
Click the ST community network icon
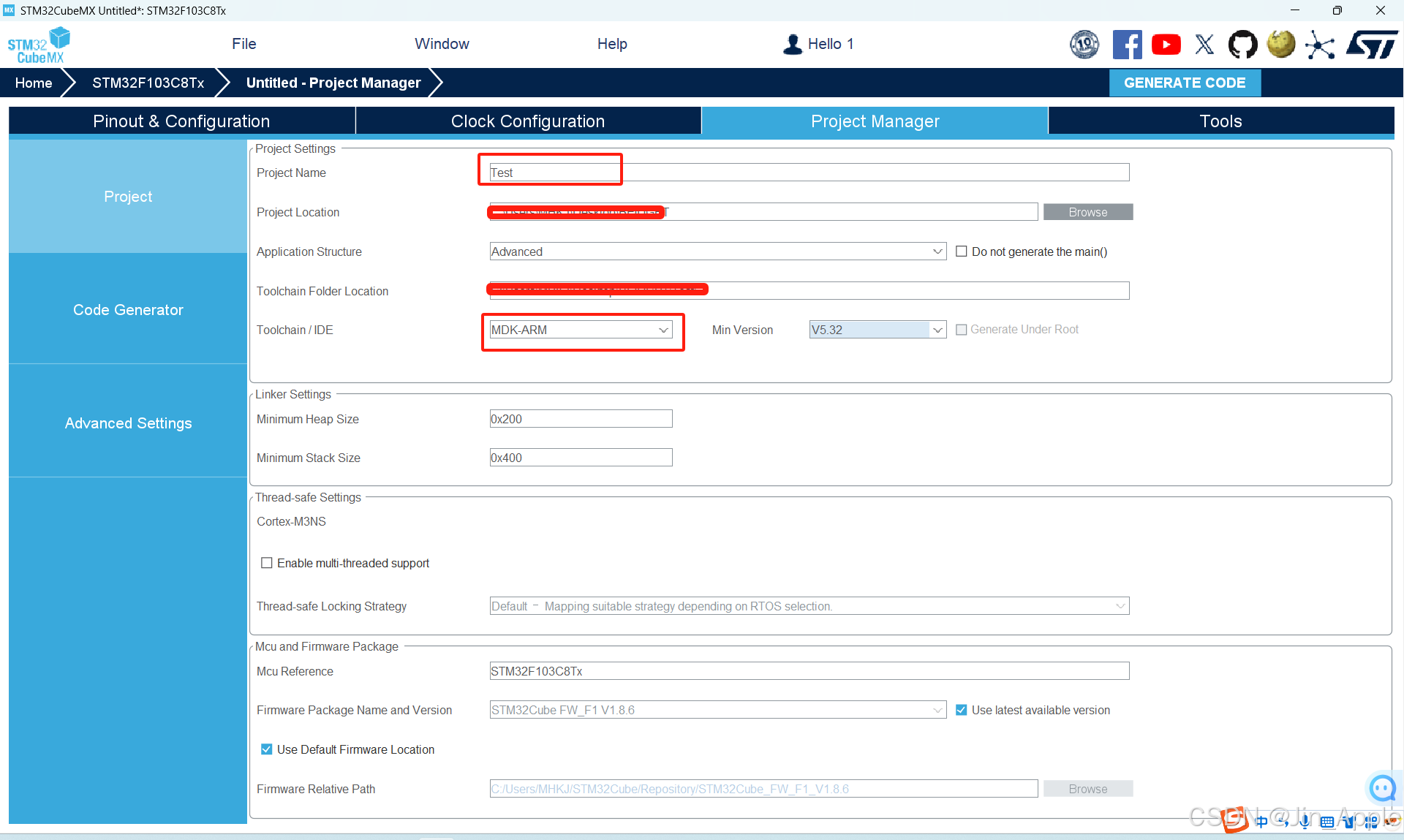pyautogui.click(x=1320, y=45)
